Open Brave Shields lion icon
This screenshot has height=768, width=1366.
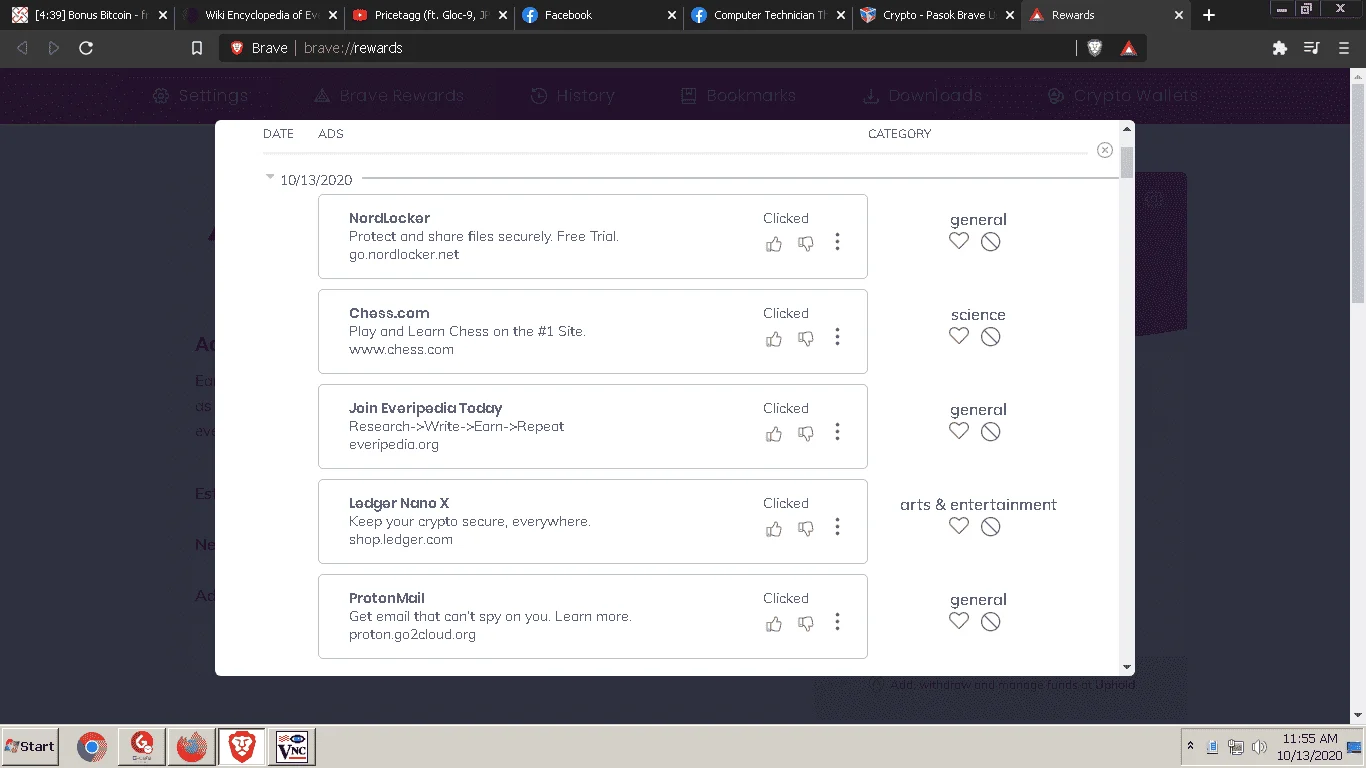1095,48
